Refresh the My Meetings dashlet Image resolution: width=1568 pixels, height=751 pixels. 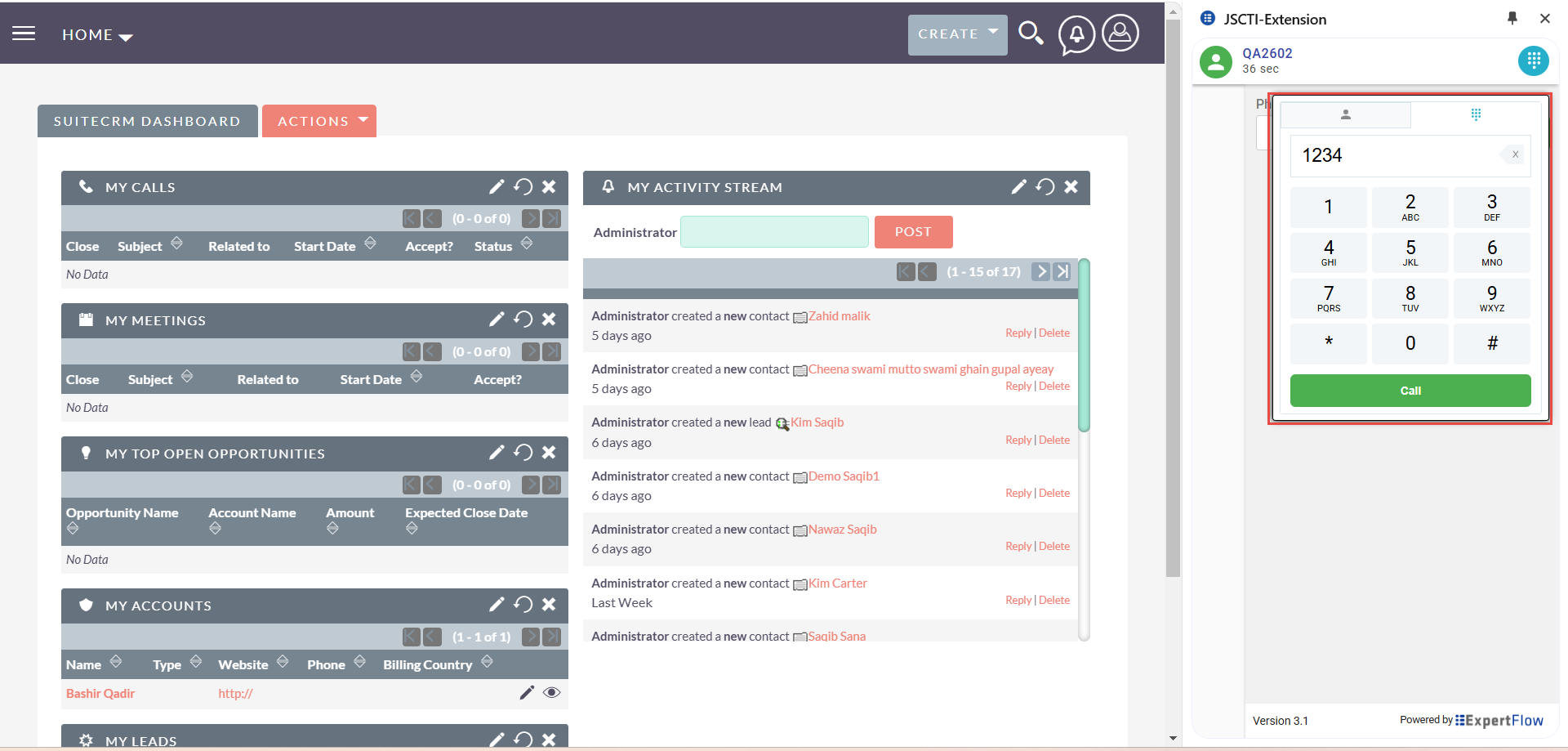coord(523,320)
